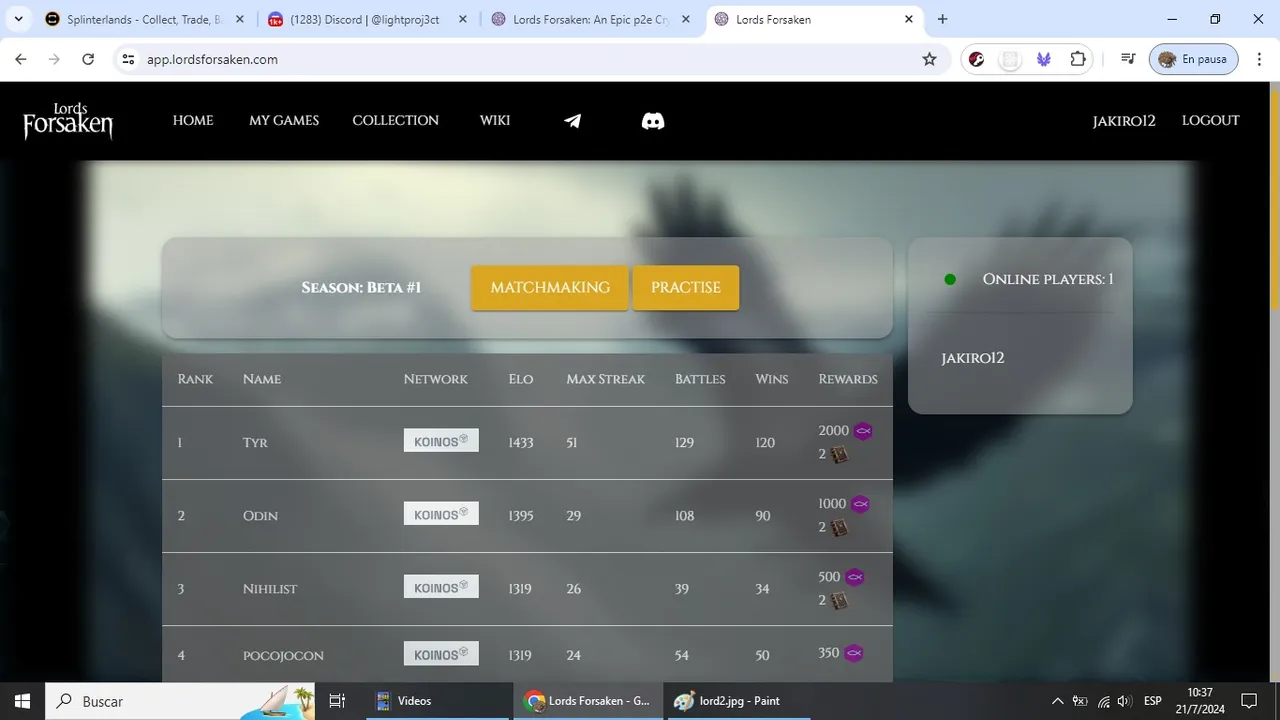
Task: Open the Windows Start menu
Action: point(22,701)
